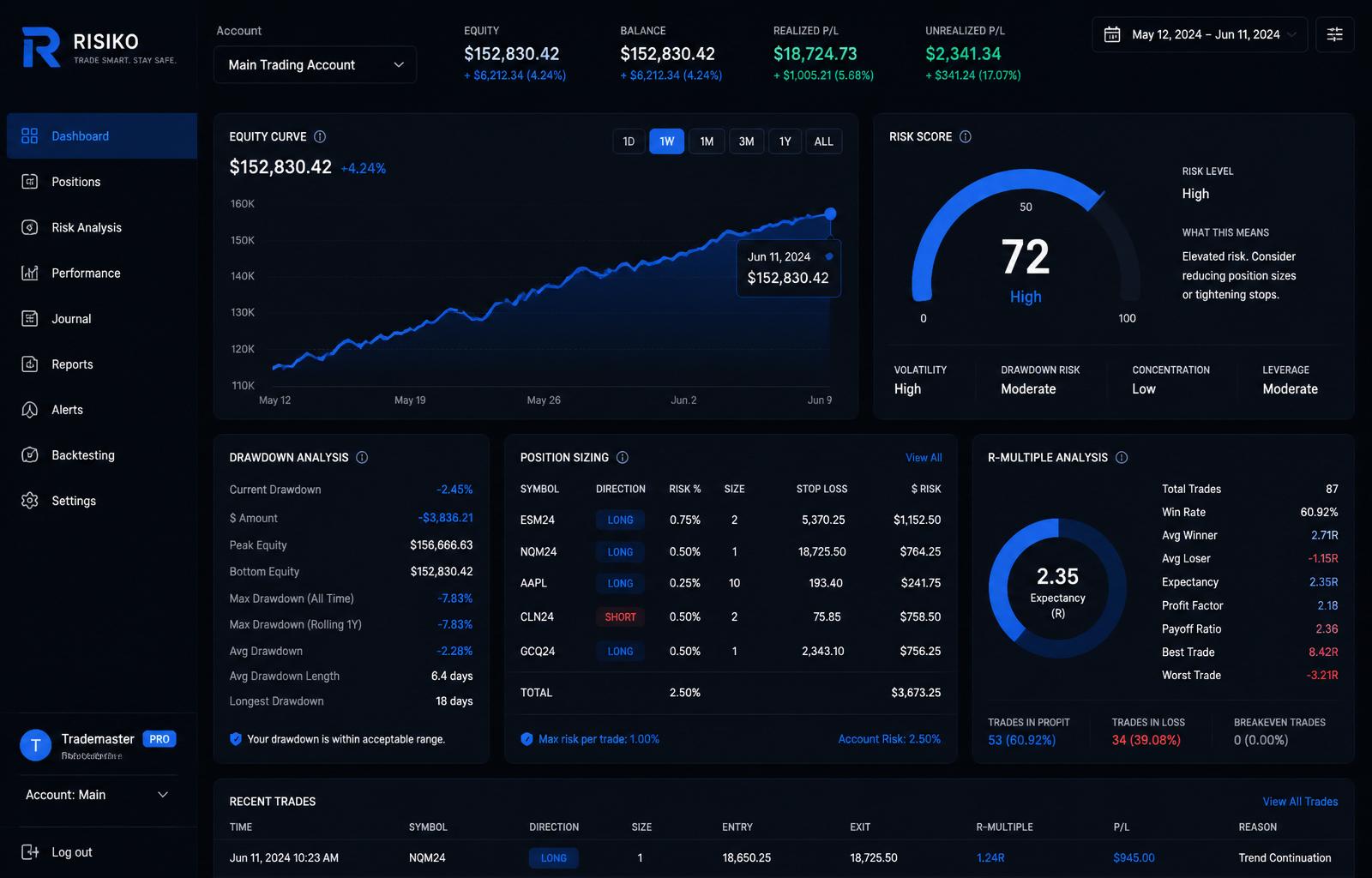Click the ESM24 LONG badge
Screen dimensions: 1372x878
tap(620, 520)
